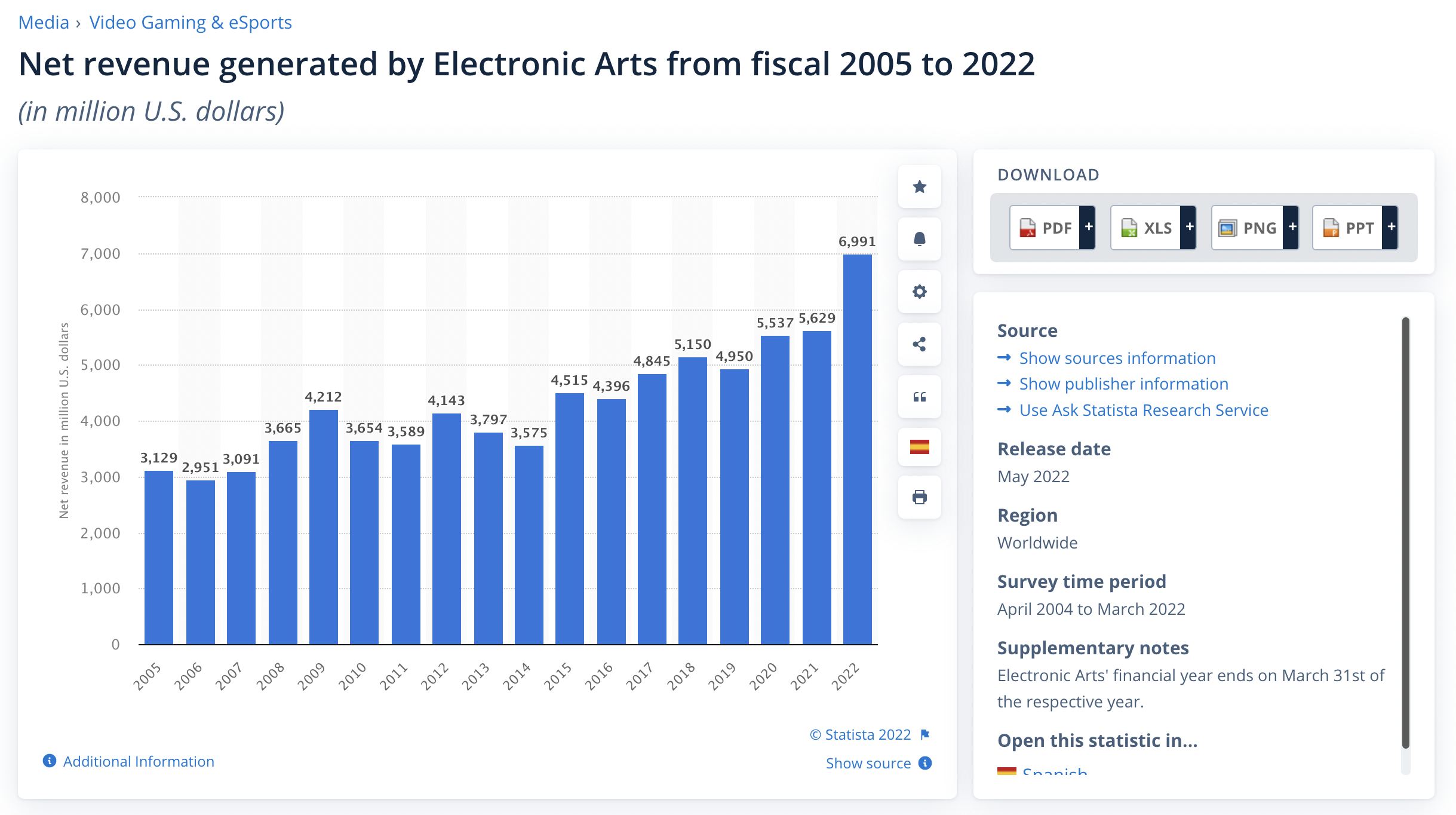Click the Spanish flag language icon
The image size is (1456, 815).
pyautogui.click(x=920, y=447)
